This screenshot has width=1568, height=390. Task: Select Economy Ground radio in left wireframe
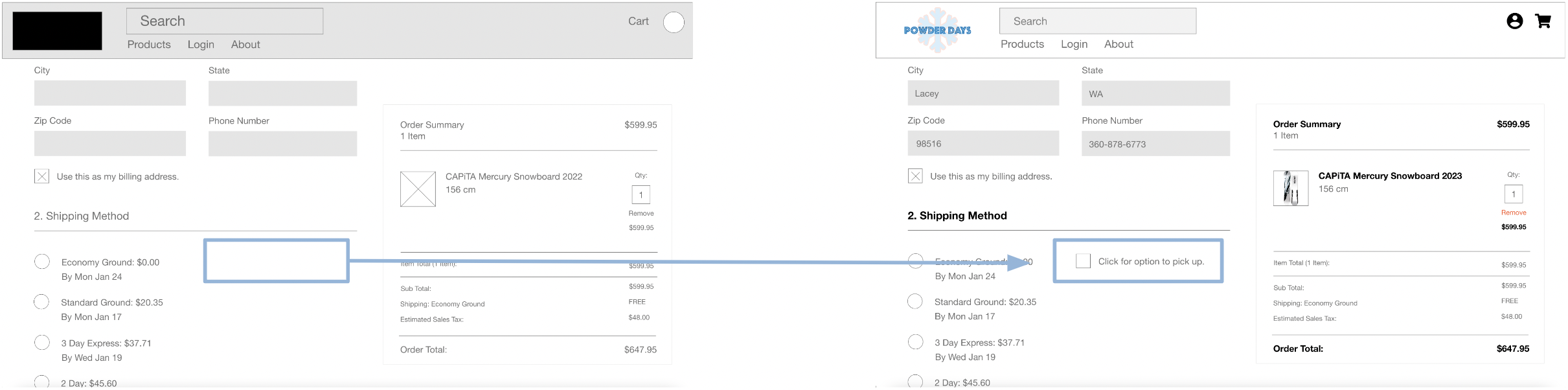coord(42,262)
